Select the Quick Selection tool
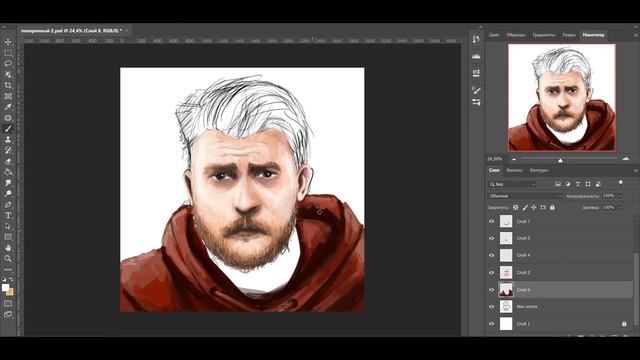This screenshot has height=360, width=640. click(8, 75)
